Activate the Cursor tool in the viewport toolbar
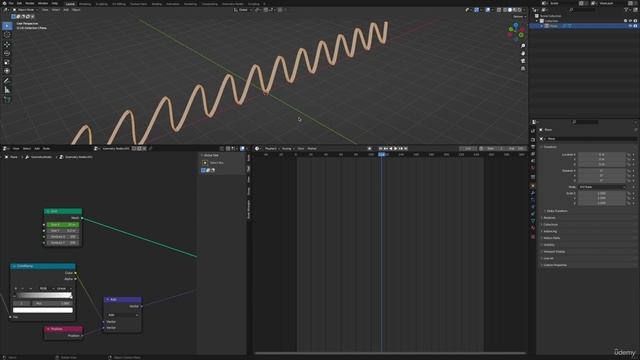The width and height of the screenshot is (640, 360). (7, 35)
